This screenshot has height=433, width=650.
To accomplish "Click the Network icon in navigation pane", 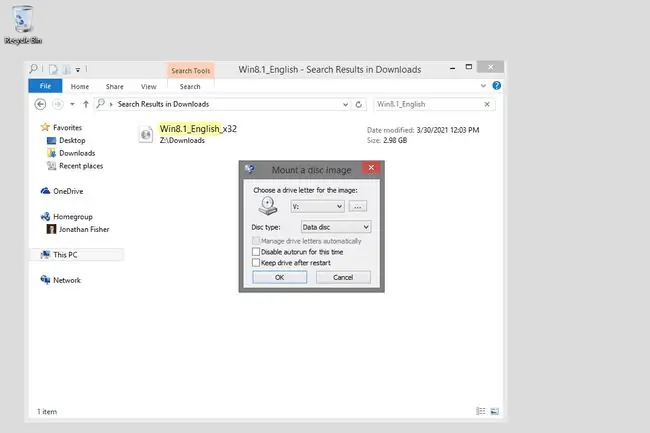I will (x=45, y=280).
